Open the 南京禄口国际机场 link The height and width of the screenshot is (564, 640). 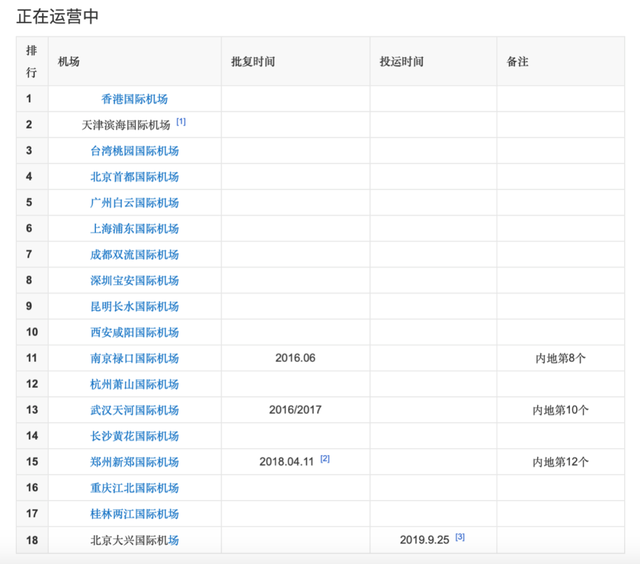click(134, 358)
